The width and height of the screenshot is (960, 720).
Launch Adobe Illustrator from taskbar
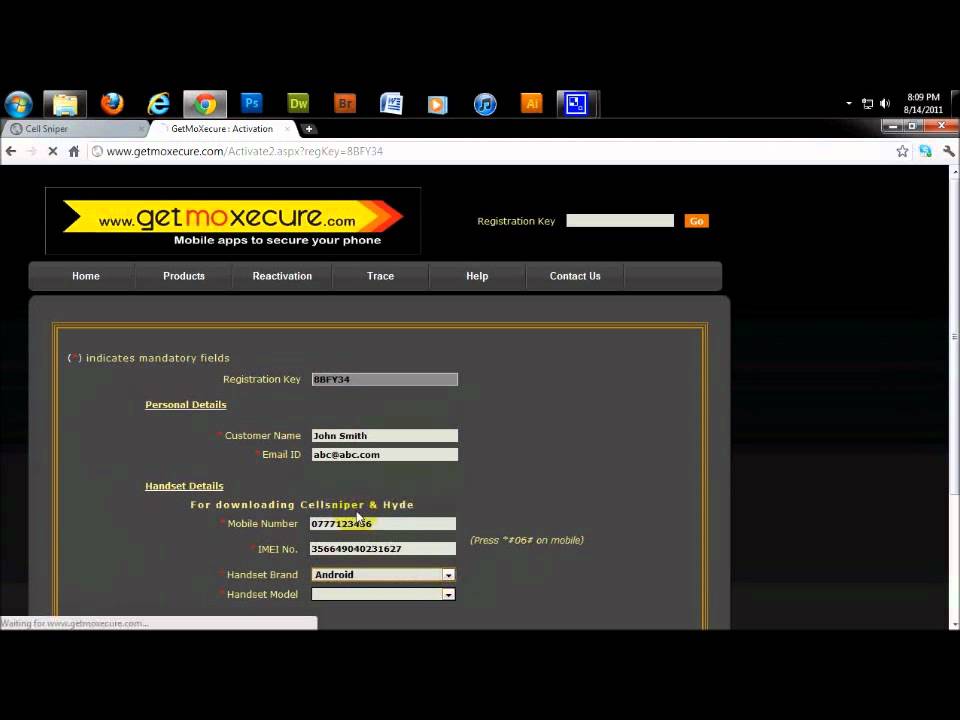(x=531, y=103)
